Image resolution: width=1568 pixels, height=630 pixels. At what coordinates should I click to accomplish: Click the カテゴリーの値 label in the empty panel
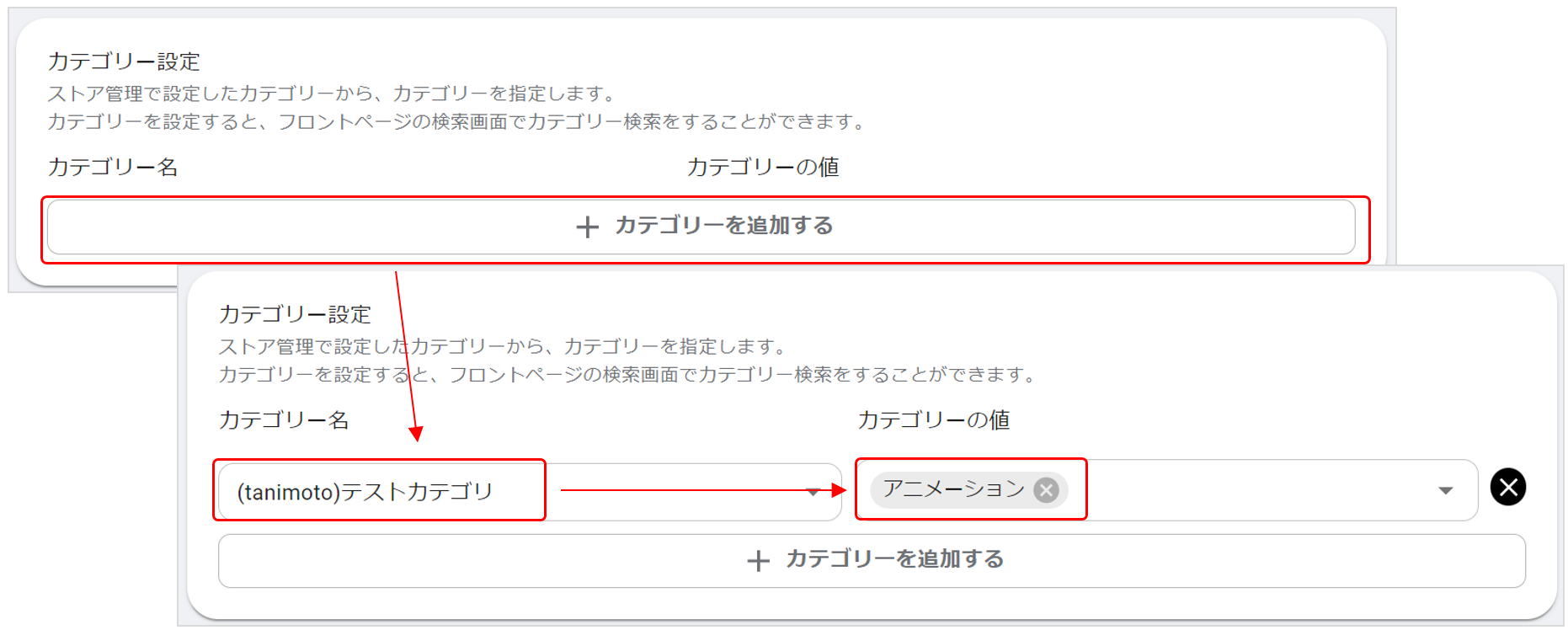click(x=763, y=167)
